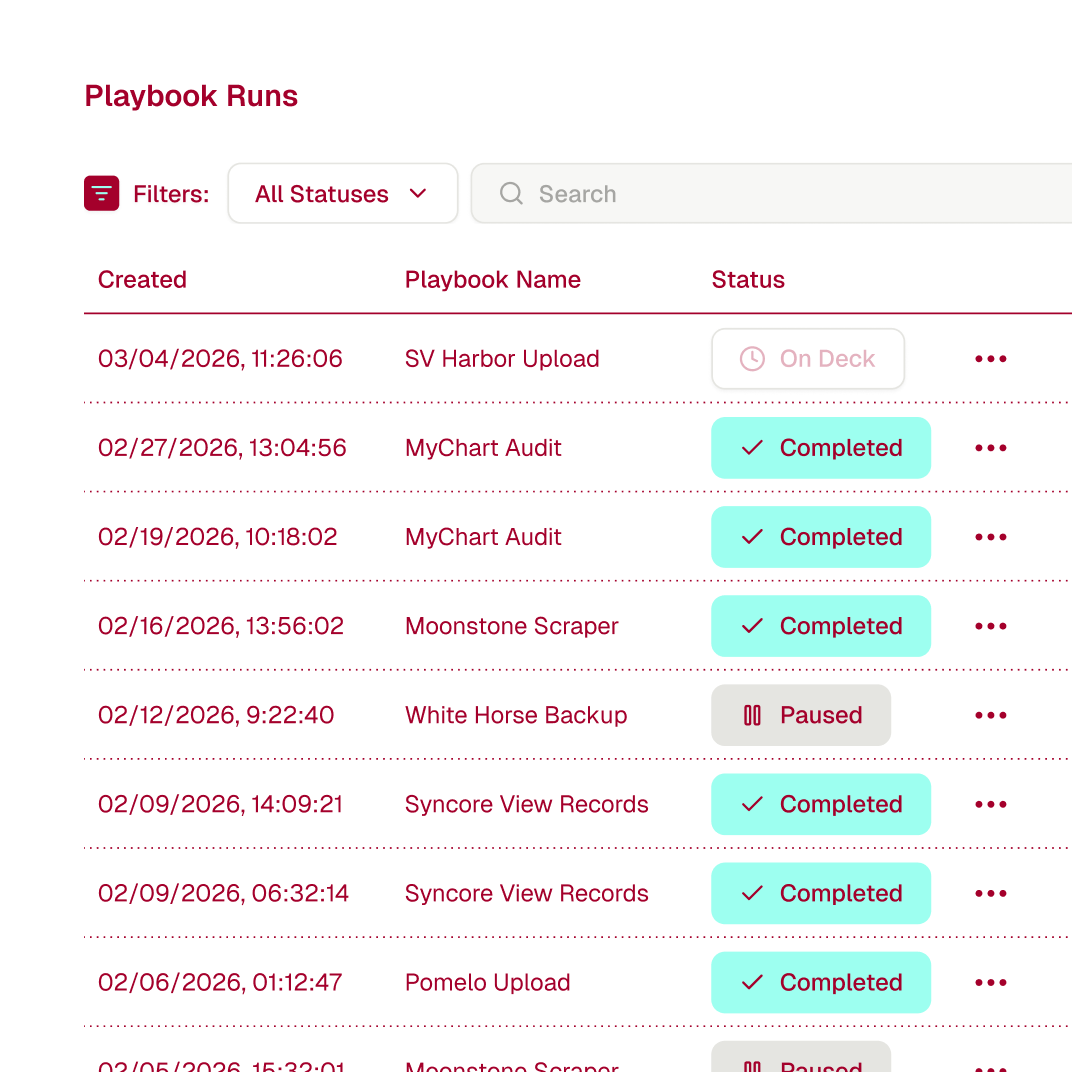This screenshot has height=1072, width=1072.
Task: Click the chevron arrow next to All Statuses
Action: point(419,194)
